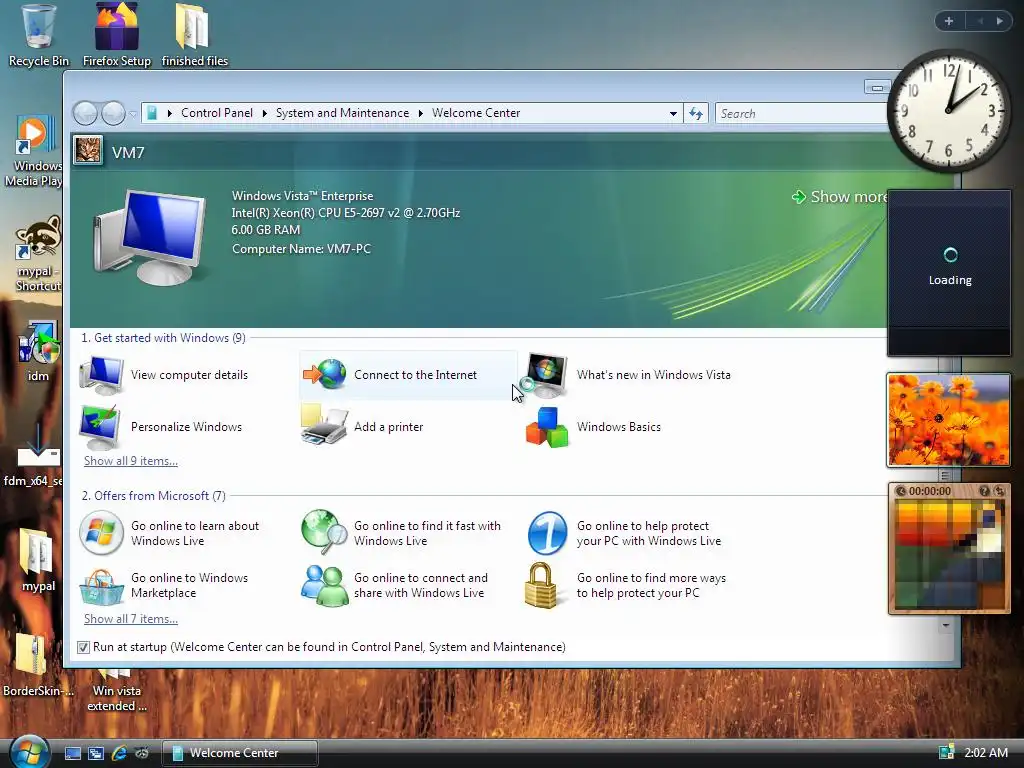Expand System and Maintenance breadcrumb arrow
1024x768 pixels.
pyautogui.click(x=421, y=114)
